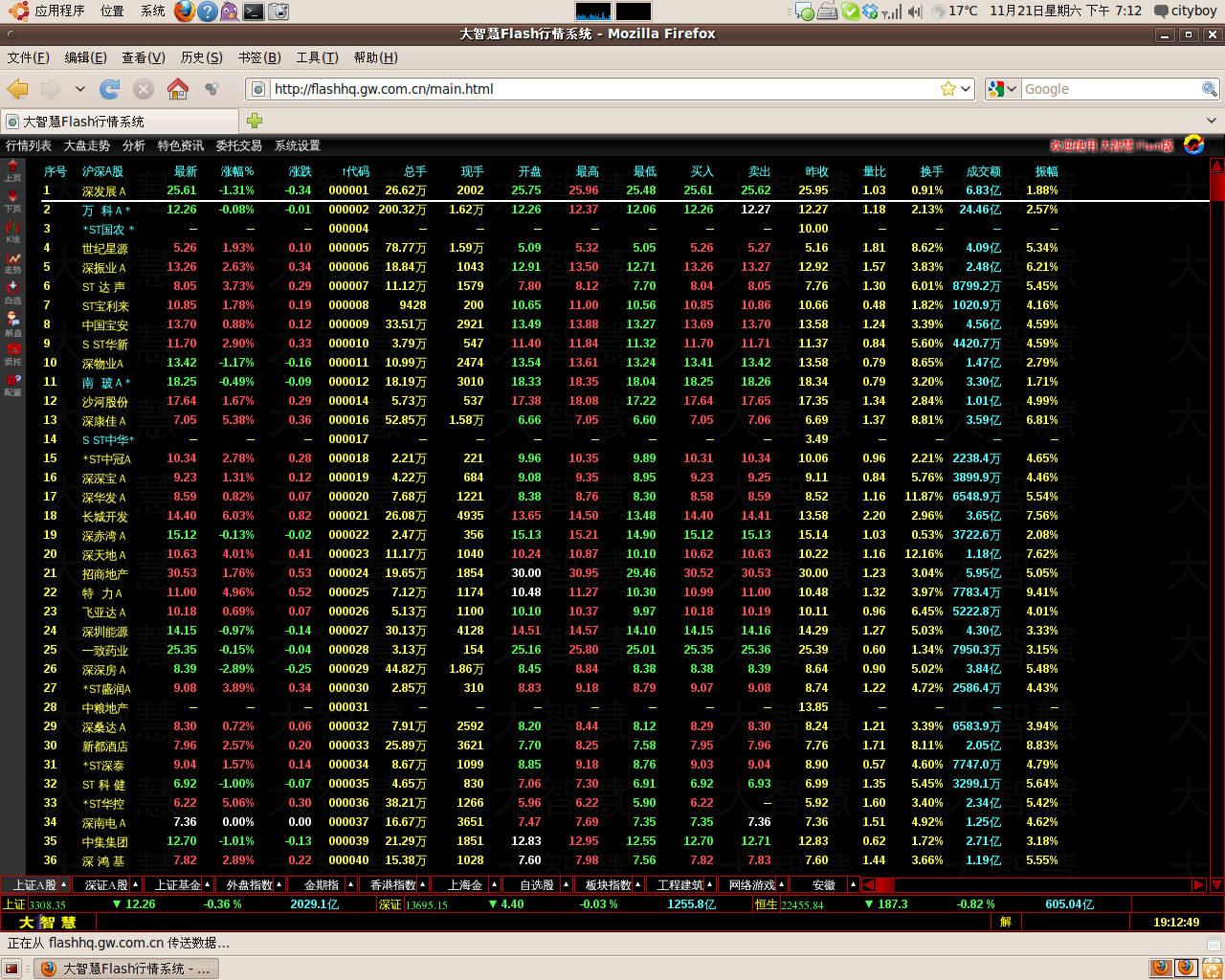1225x980 pixels.
Task: Open the 大盘走势 menu
Action: point(87,145)
